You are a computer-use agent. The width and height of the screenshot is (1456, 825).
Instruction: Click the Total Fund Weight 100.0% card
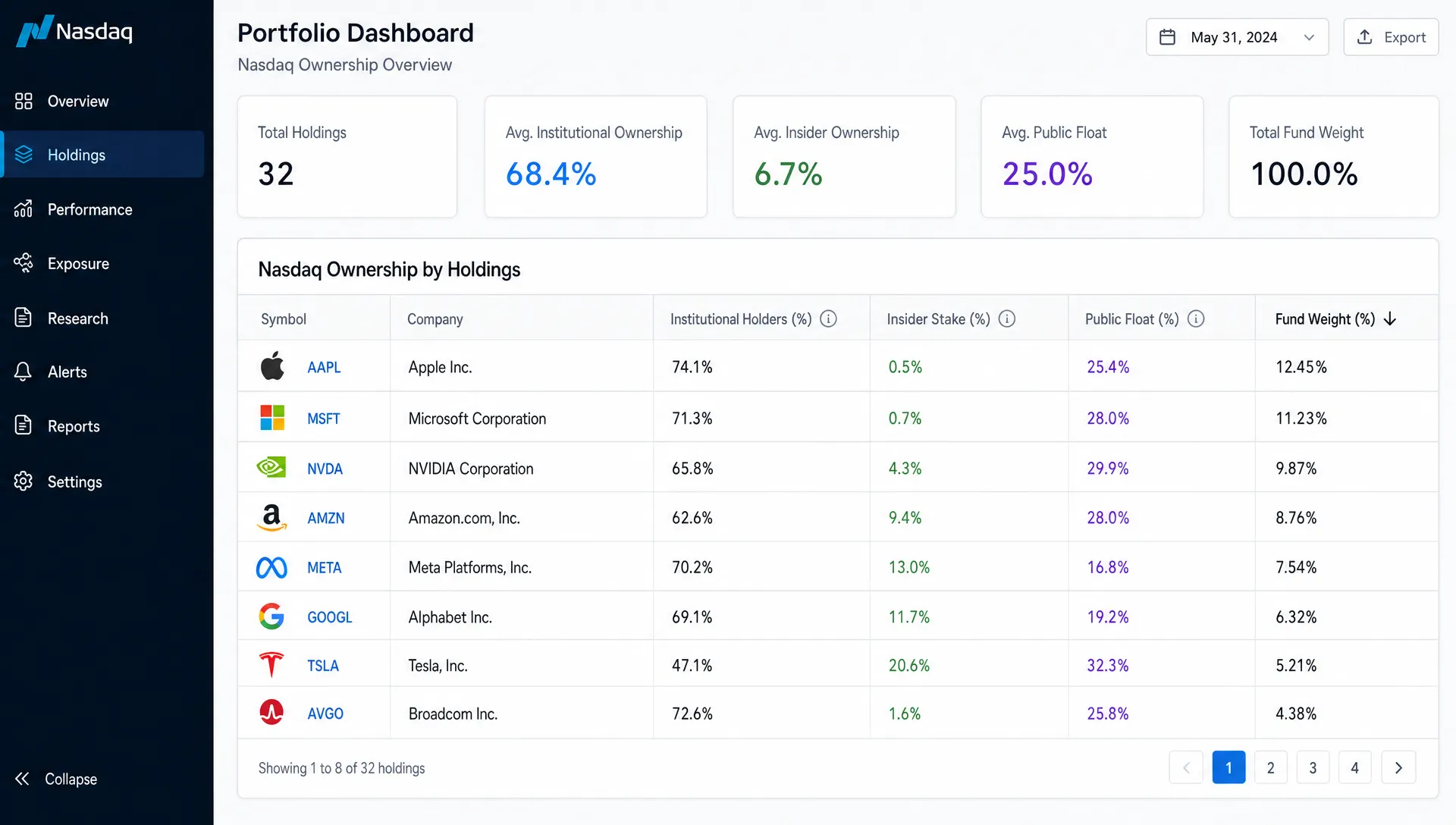click(x=1333, y=157)
